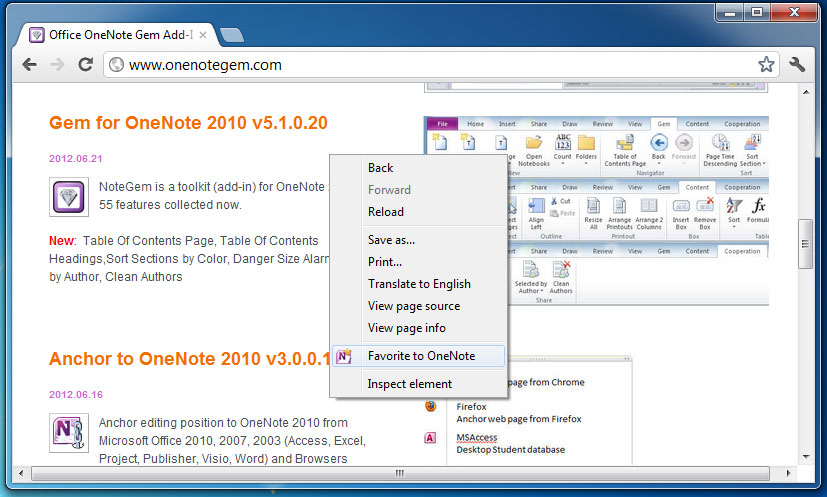Open a new tab with the tab button
Viewport: 827px width, 497px height.
(232, 35)
